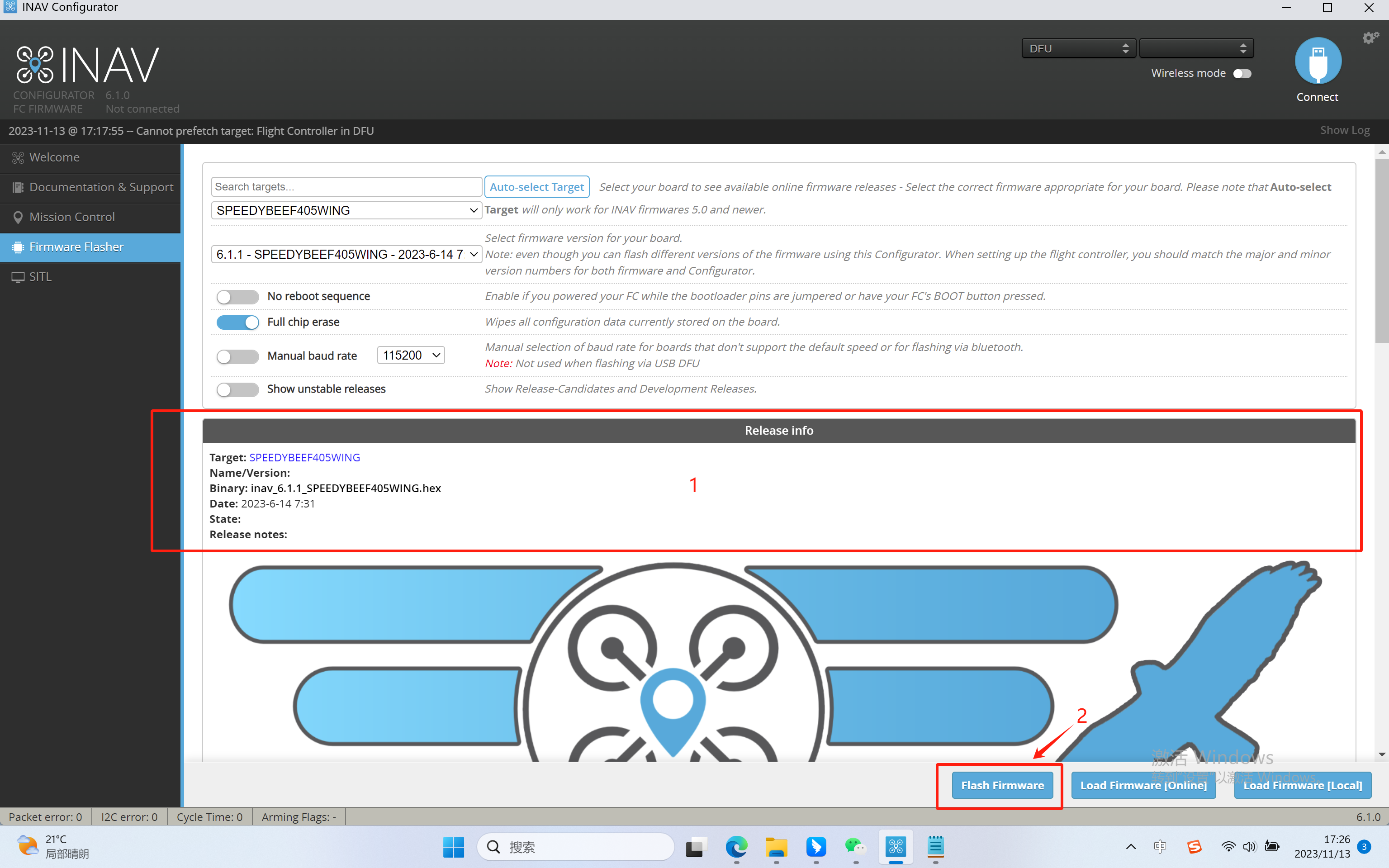Toggle Wireless mode switch
This screenshot has height=868, width=1389.
(1242, 73)
